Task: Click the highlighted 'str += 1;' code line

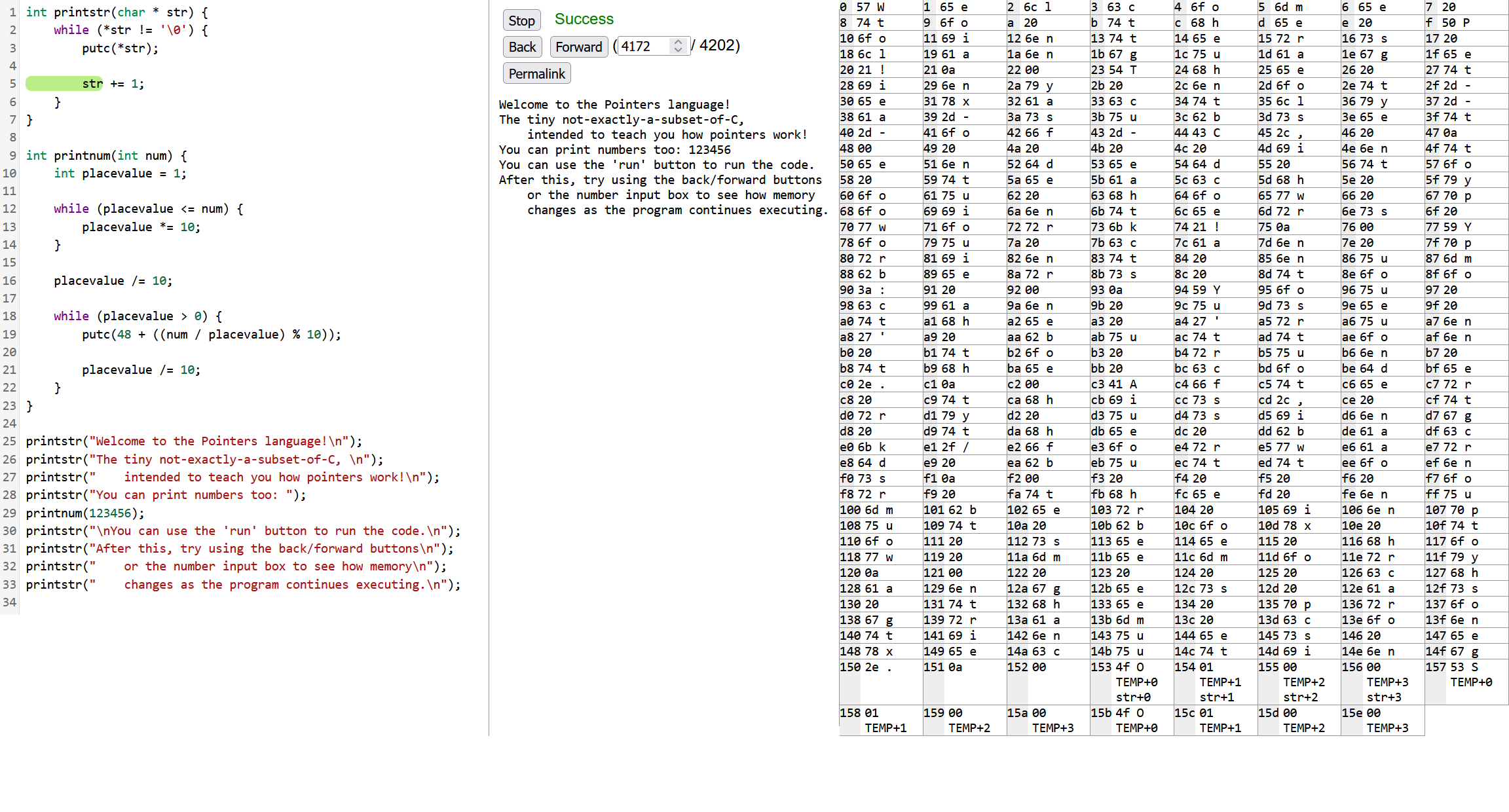Action: pos(113,84)
